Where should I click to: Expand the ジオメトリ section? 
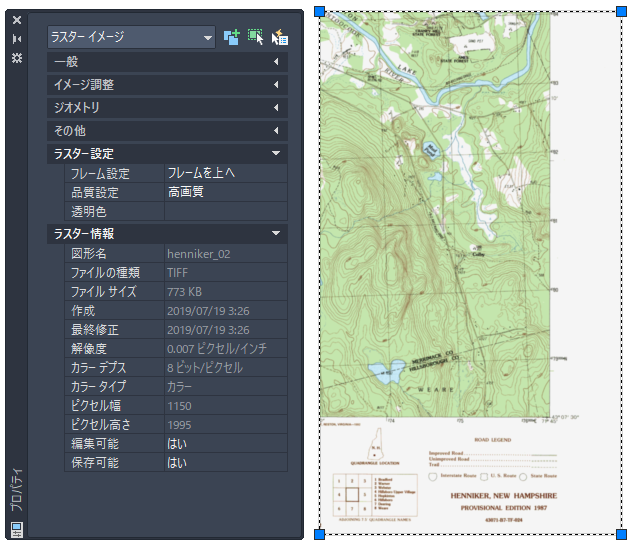(167, 107)
